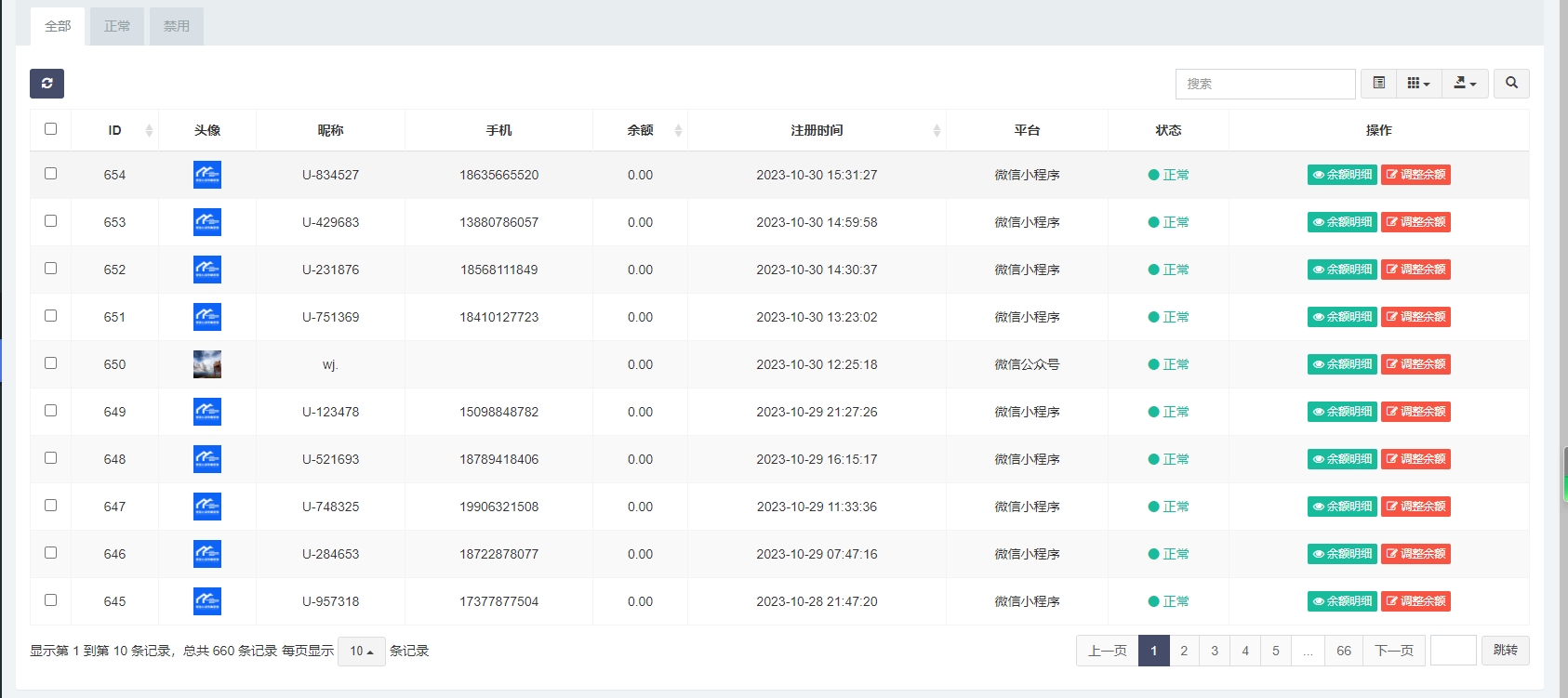Open the columns grid dropdown
This screenshot has height=698, width=1568.
coord(1418,84)
